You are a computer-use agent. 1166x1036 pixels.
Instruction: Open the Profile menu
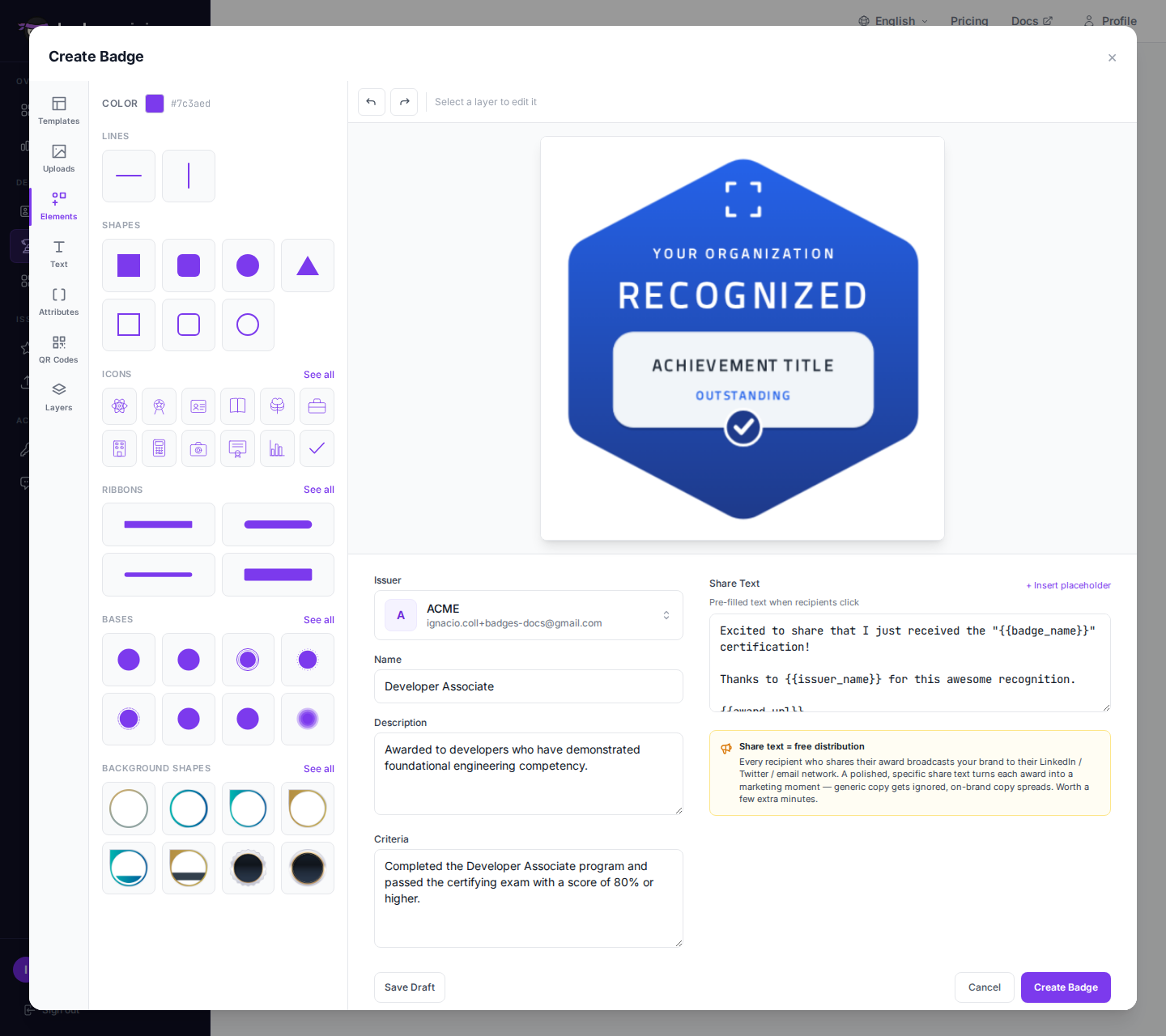tap(1110, 21)
